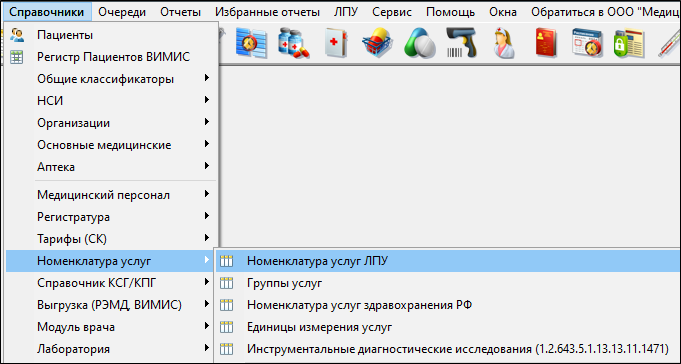Click the Организации label in the menu
681x364 pixels.
(73, 123)
